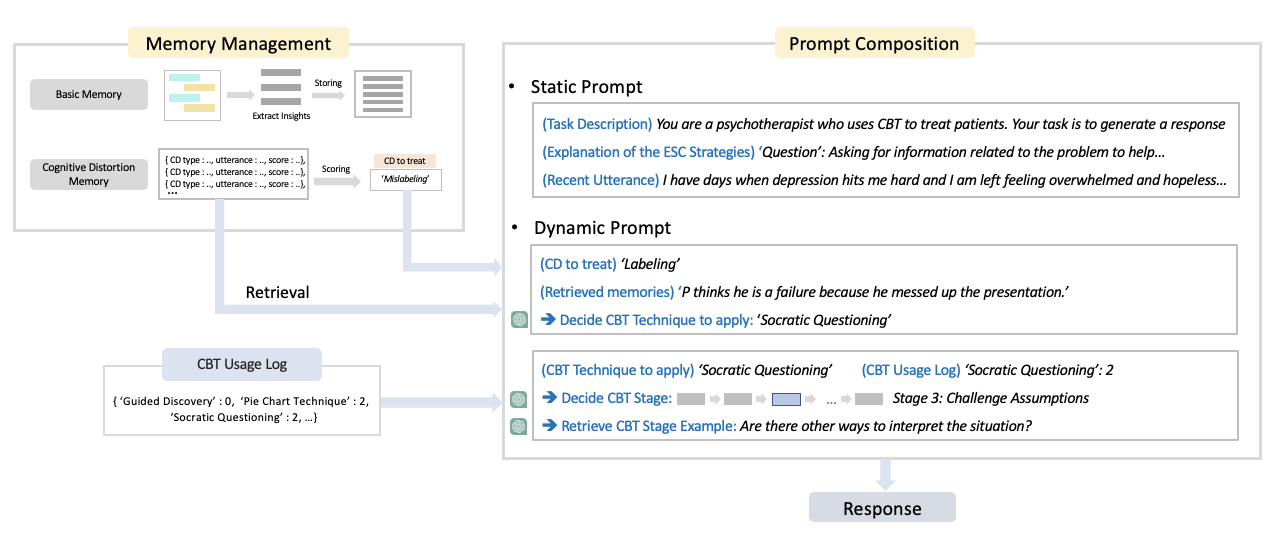Screen dimensions: 1278x538
Task: Click the (Task Description) blue text
Action: click(597, 125)
